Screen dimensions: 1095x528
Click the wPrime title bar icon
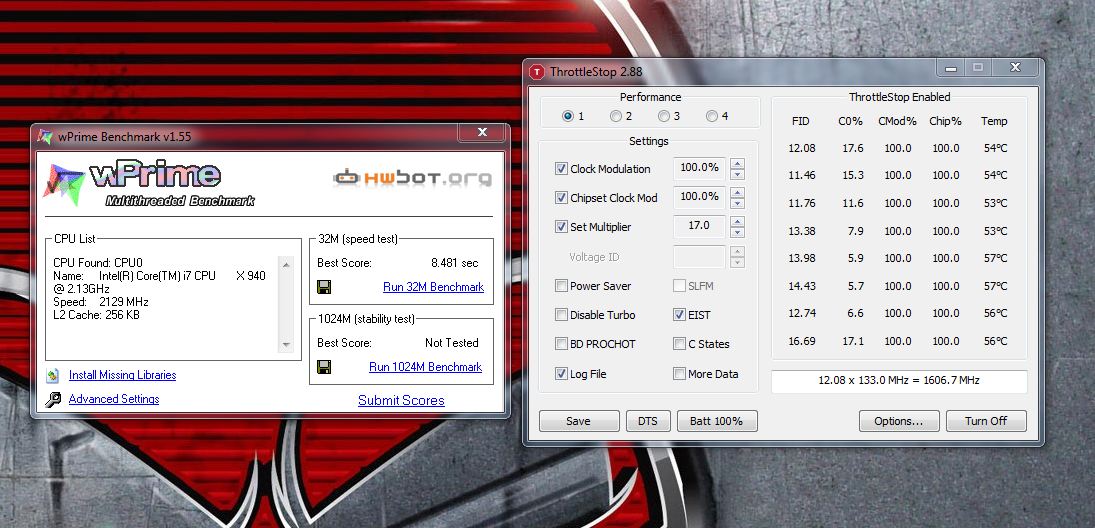click(x=45, y=136)
